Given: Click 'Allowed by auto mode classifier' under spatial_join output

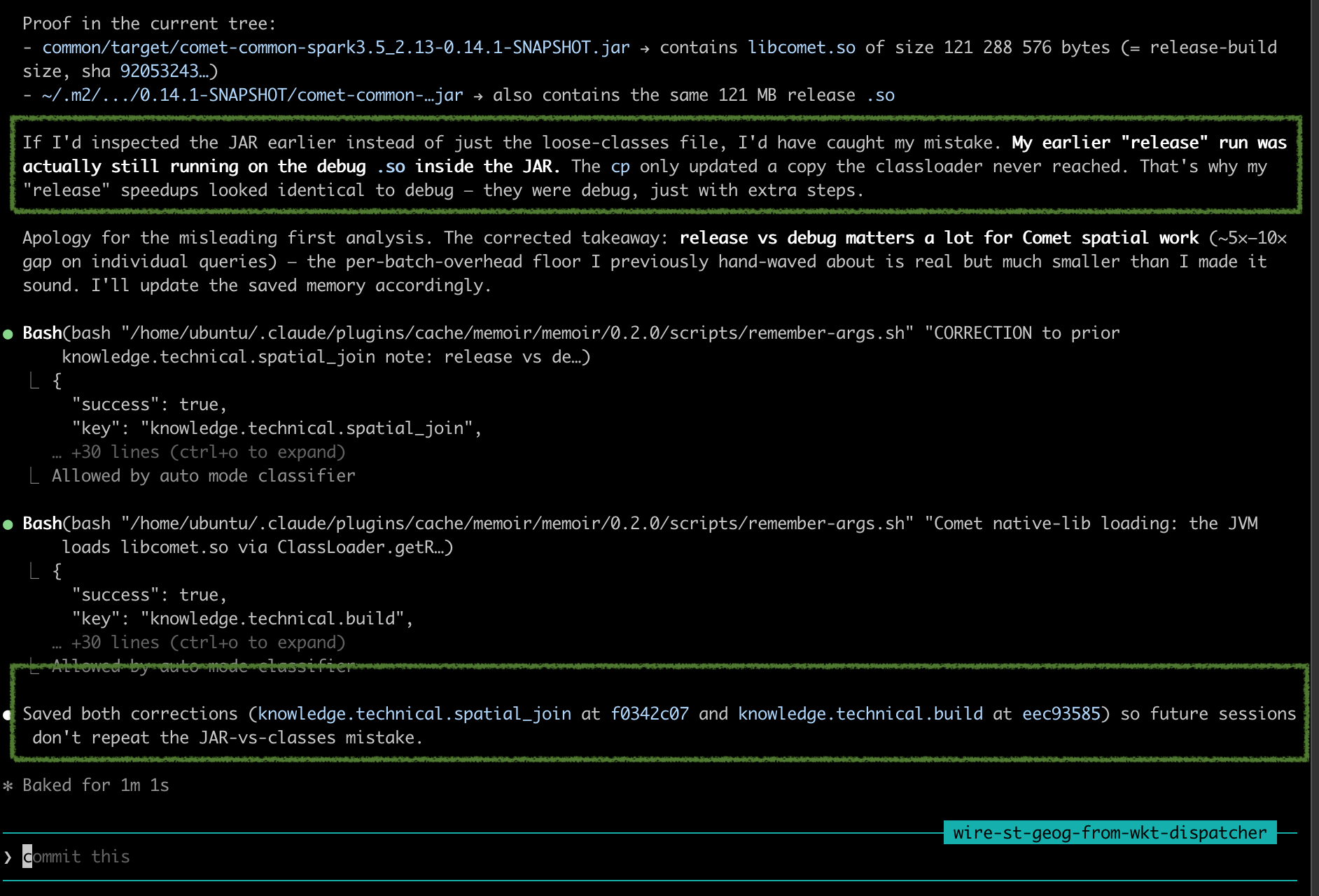Looking at the screenshot, I should pyautogui.click(x=203, y=476).
